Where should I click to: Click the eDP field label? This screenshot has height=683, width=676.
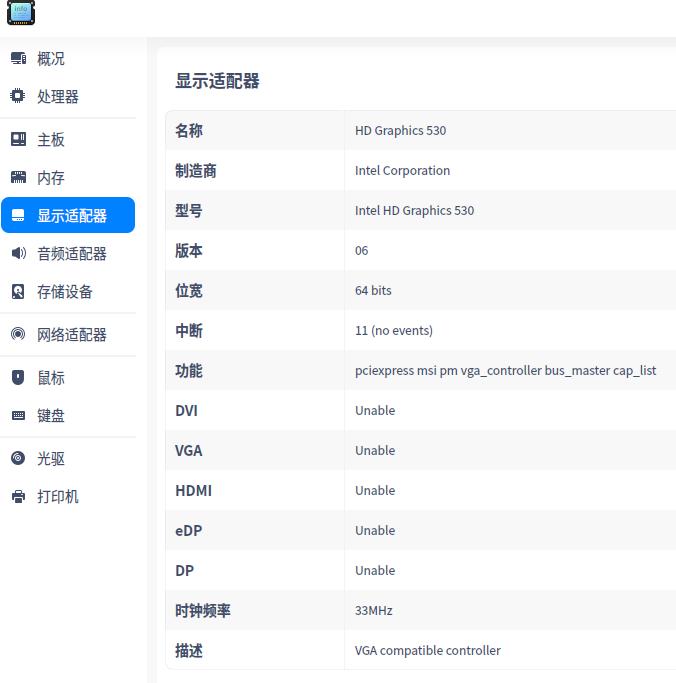(189, 531)
